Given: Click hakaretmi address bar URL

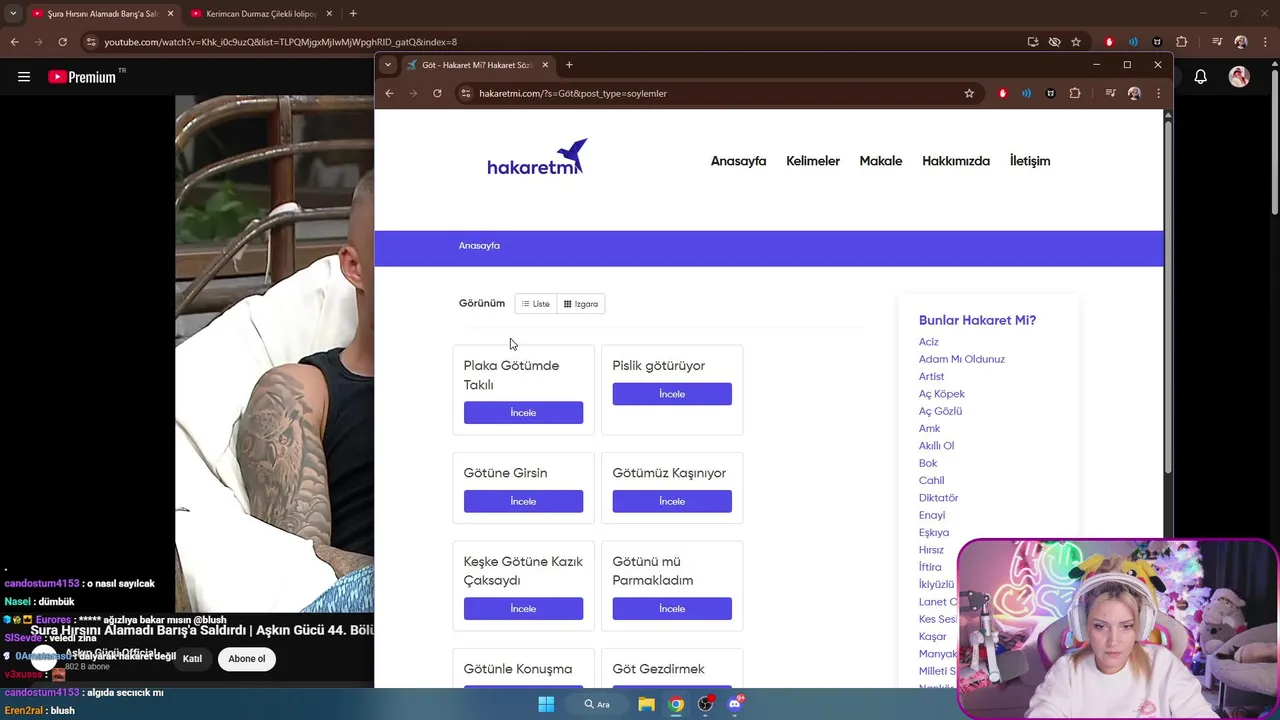Looking at the screenshot, I should tap(573, 93).
